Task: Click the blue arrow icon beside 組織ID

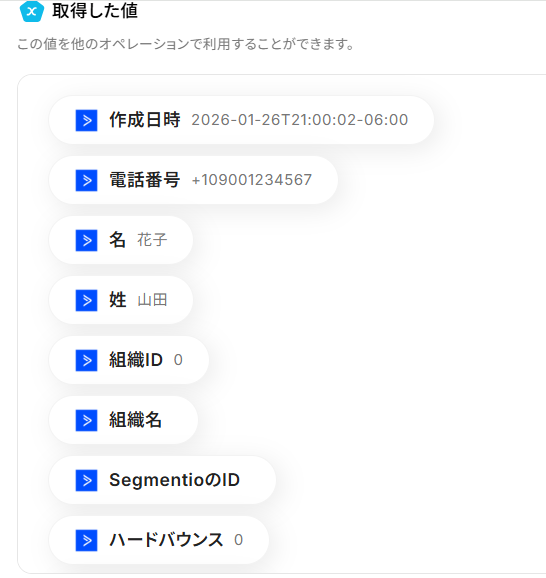Action: pos(86,360)
